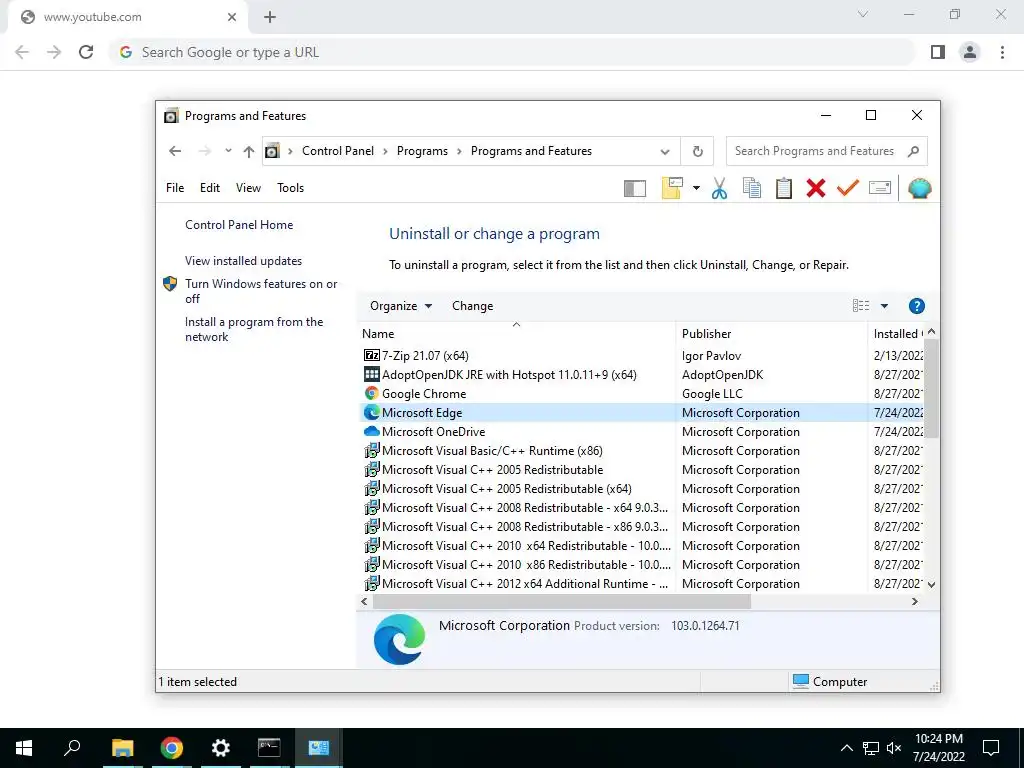Open the File menu
This screenshot has width=1024, height=768.
(x=175, y=188)
